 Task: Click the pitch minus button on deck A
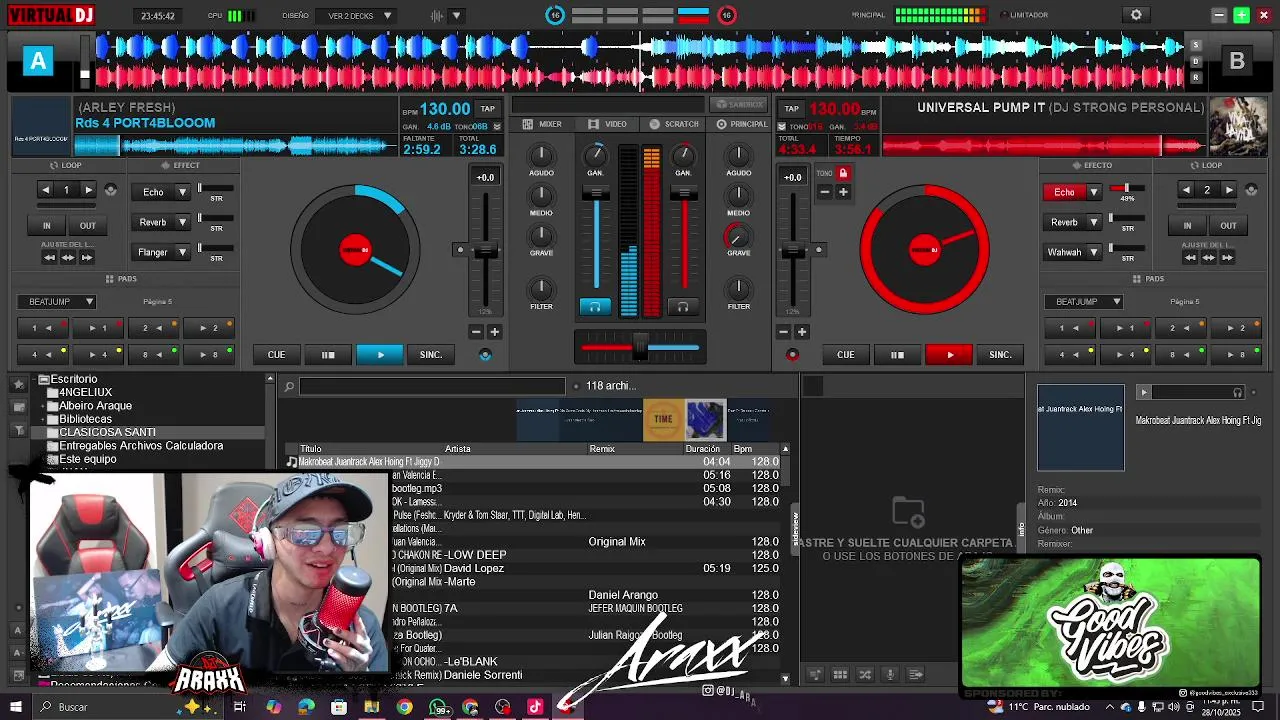(476, 332)
